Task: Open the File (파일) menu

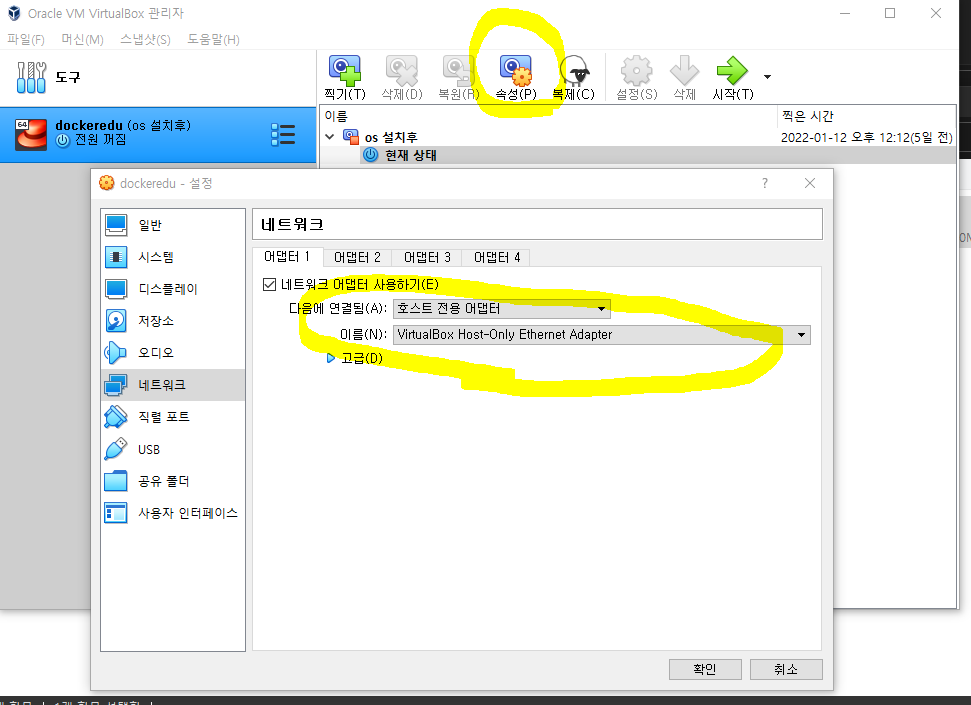Action: [x=26, y=40]
